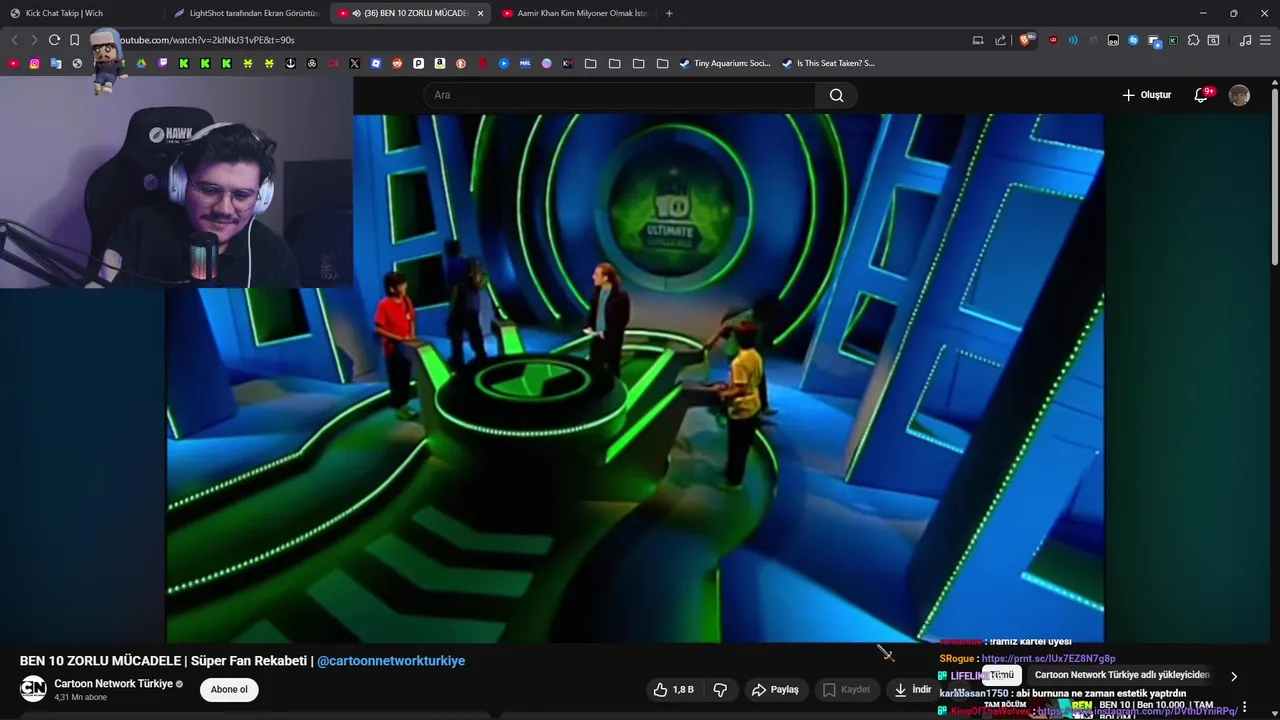
Task: Open the Tiny Aquarium Steam bookmark
Action: pos(725,63)
